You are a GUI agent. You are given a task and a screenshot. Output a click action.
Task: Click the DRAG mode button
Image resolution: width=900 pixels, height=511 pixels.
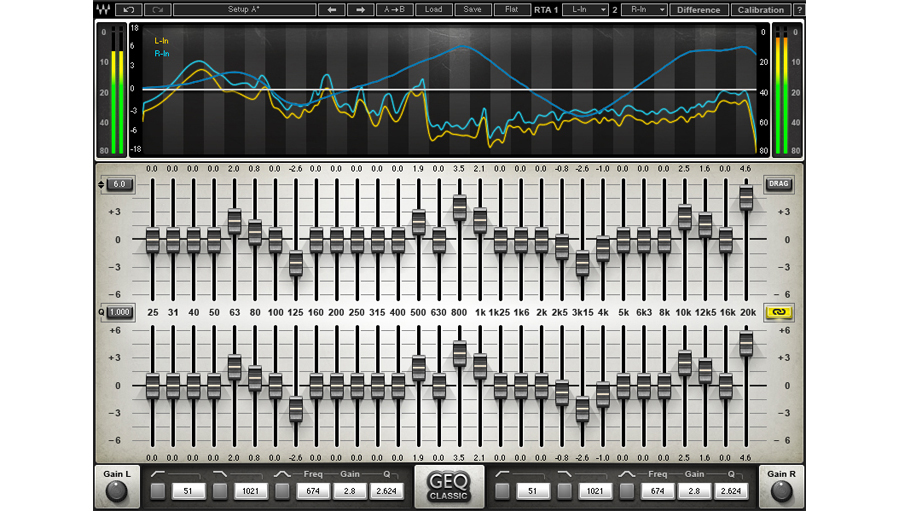point(778,184)
